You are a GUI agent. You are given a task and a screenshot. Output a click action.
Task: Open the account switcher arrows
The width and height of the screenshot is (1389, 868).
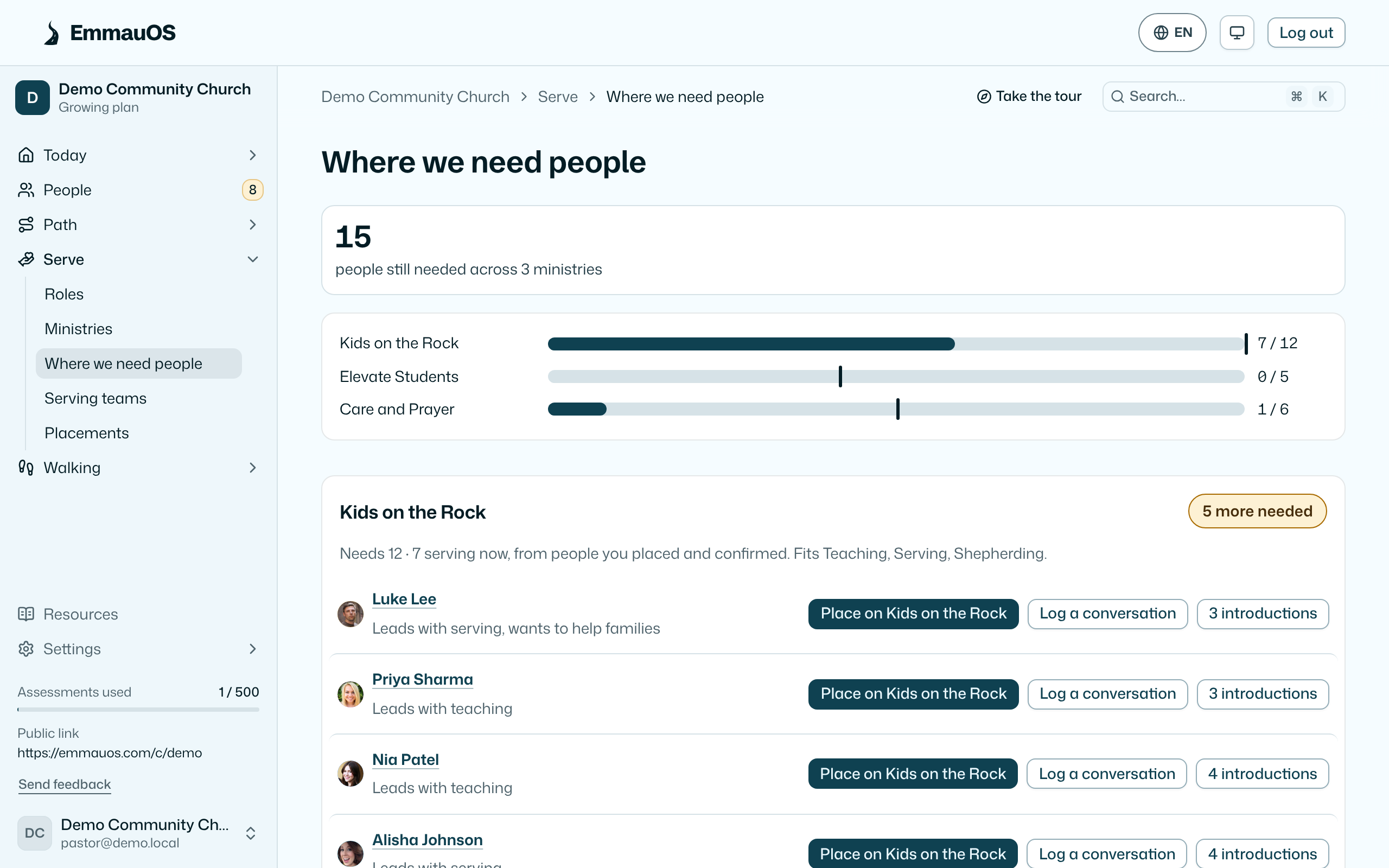tap(251, 833)
